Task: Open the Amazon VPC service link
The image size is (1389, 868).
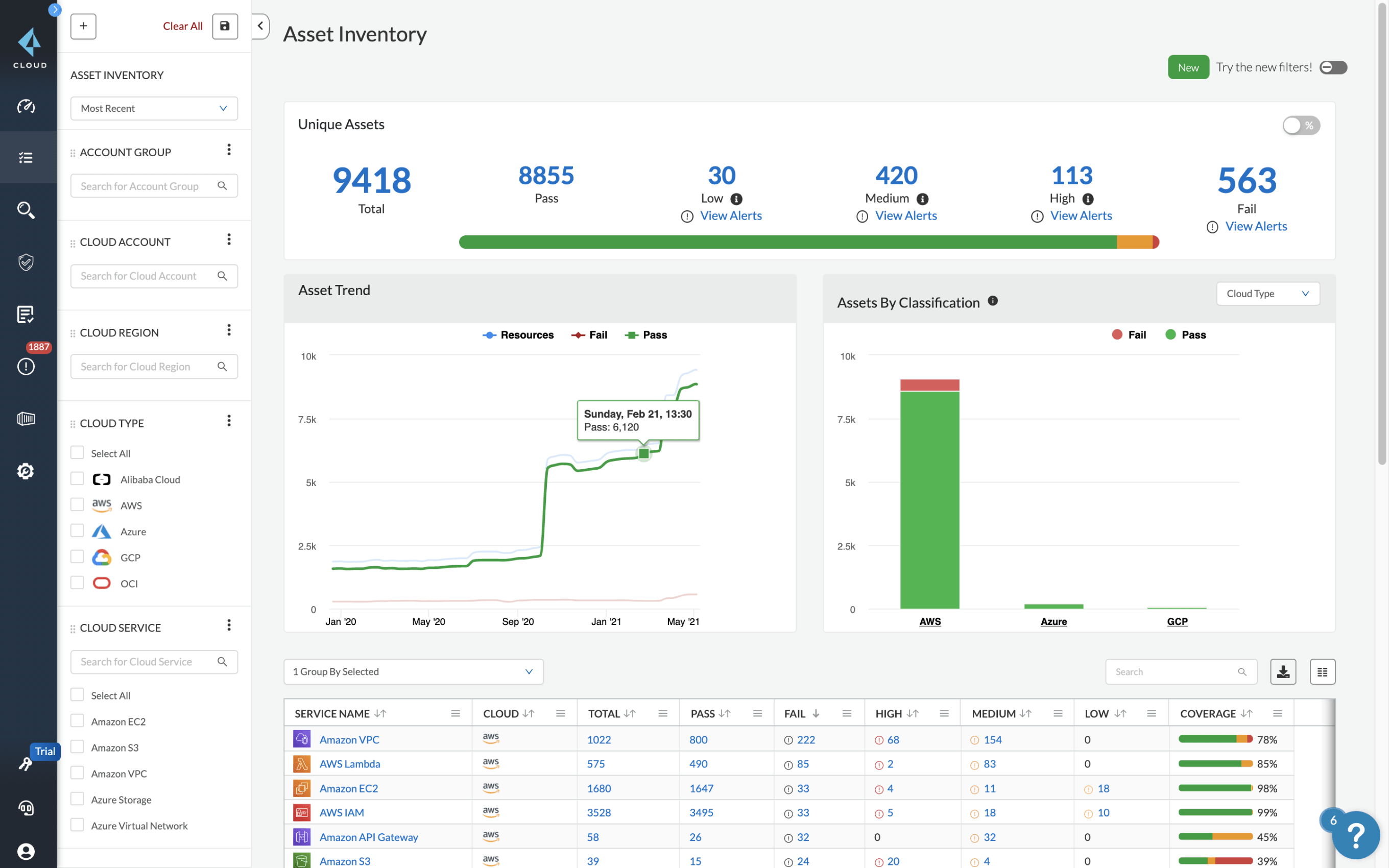Action: pyautogui.click(x=349, y=739)
